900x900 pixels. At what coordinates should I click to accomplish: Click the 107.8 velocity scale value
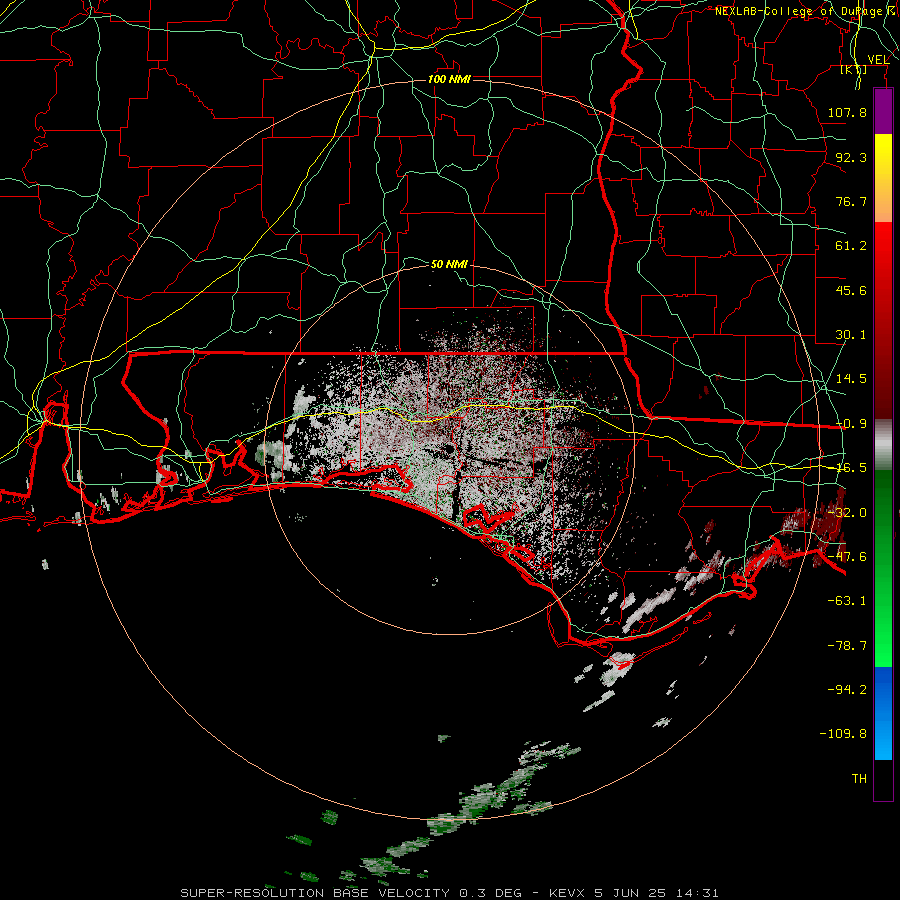click(847, 112)
